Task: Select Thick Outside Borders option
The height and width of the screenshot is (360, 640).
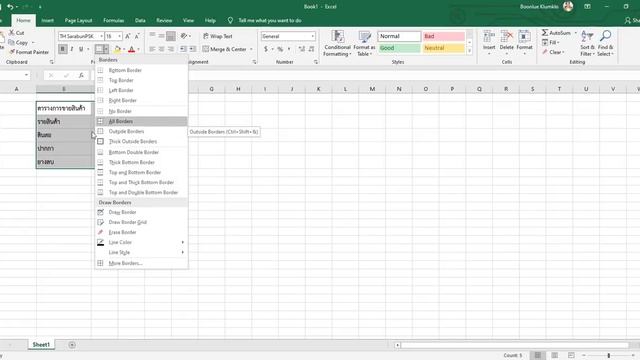Action: pyautogui.click(x=142, y=141)
